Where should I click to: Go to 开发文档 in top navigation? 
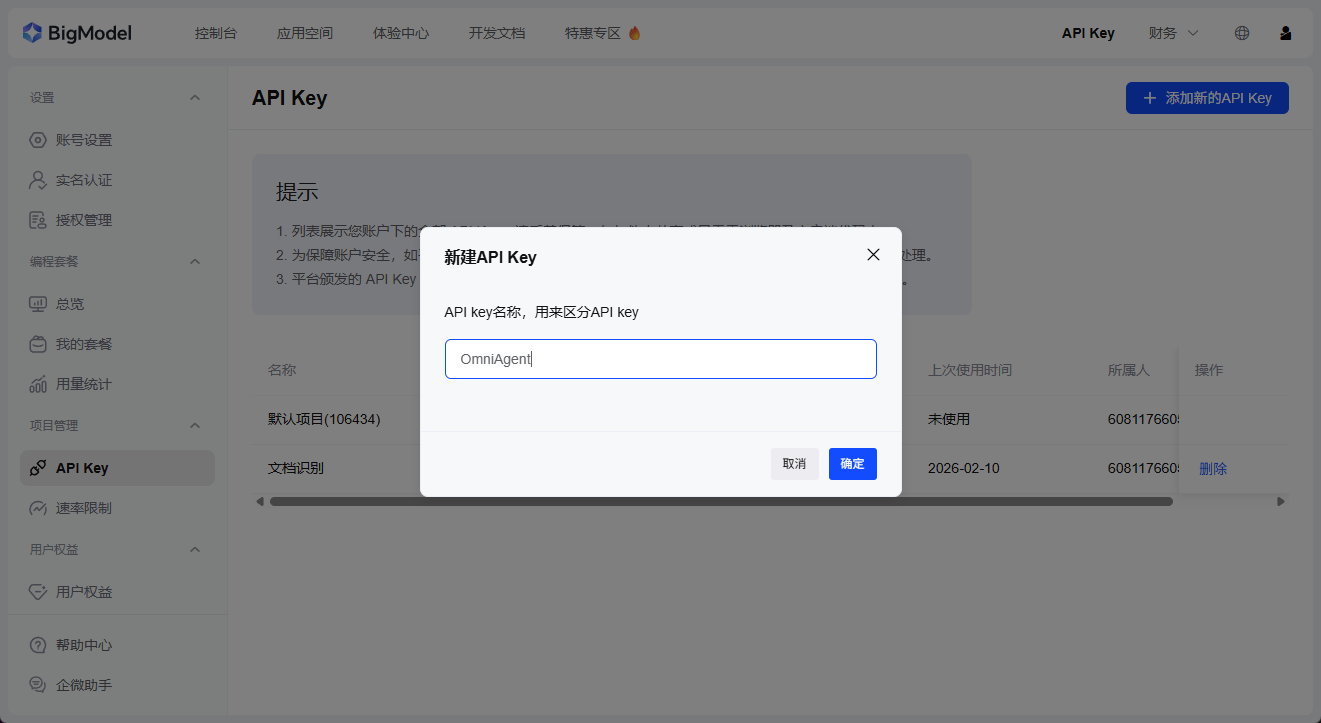(x=497, y=33)
